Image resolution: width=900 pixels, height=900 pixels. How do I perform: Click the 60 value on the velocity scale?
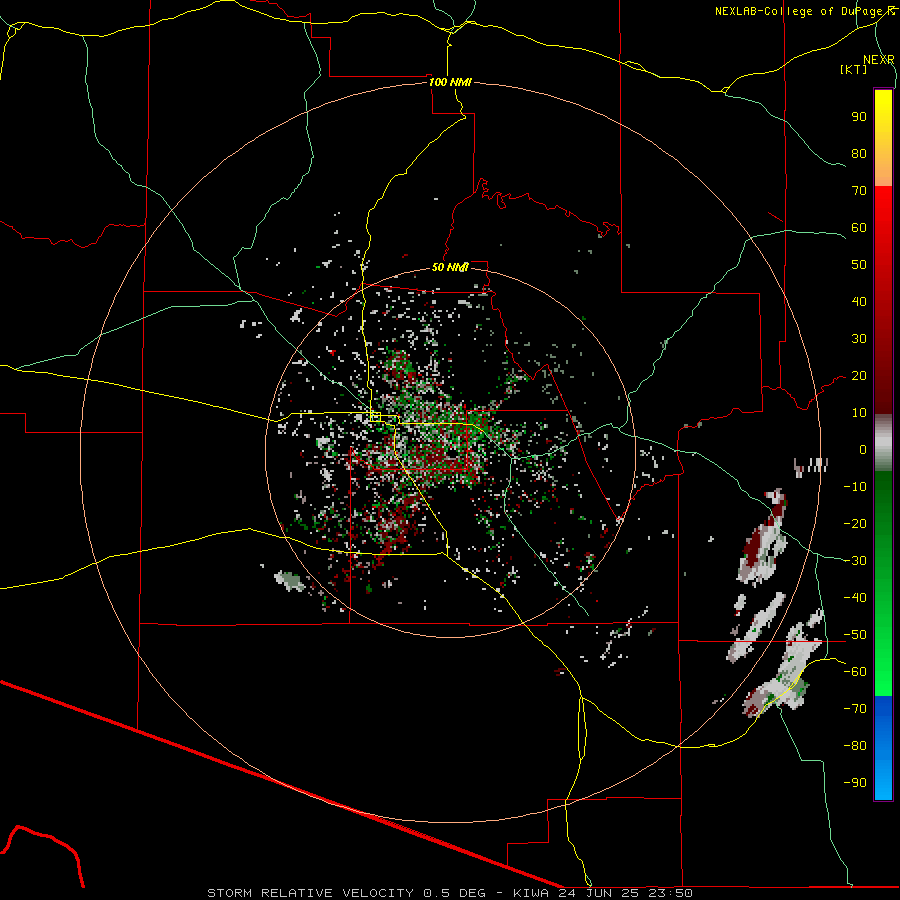859,228
